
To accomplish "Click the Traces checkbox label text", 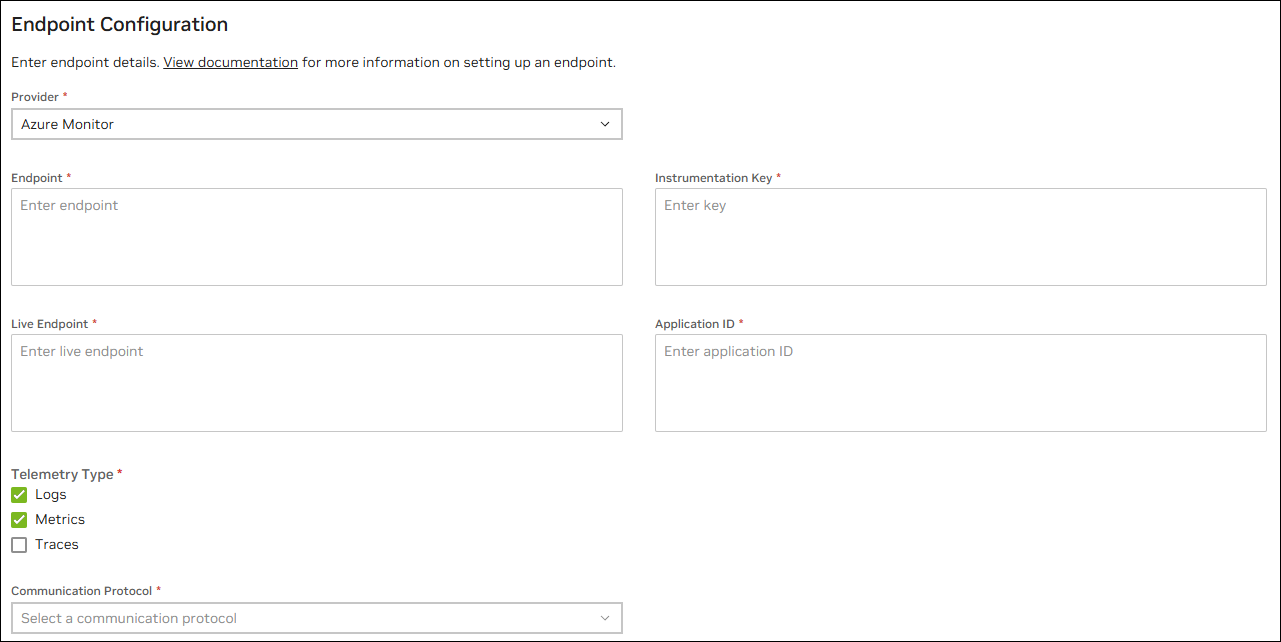I will tap(57, 545).
